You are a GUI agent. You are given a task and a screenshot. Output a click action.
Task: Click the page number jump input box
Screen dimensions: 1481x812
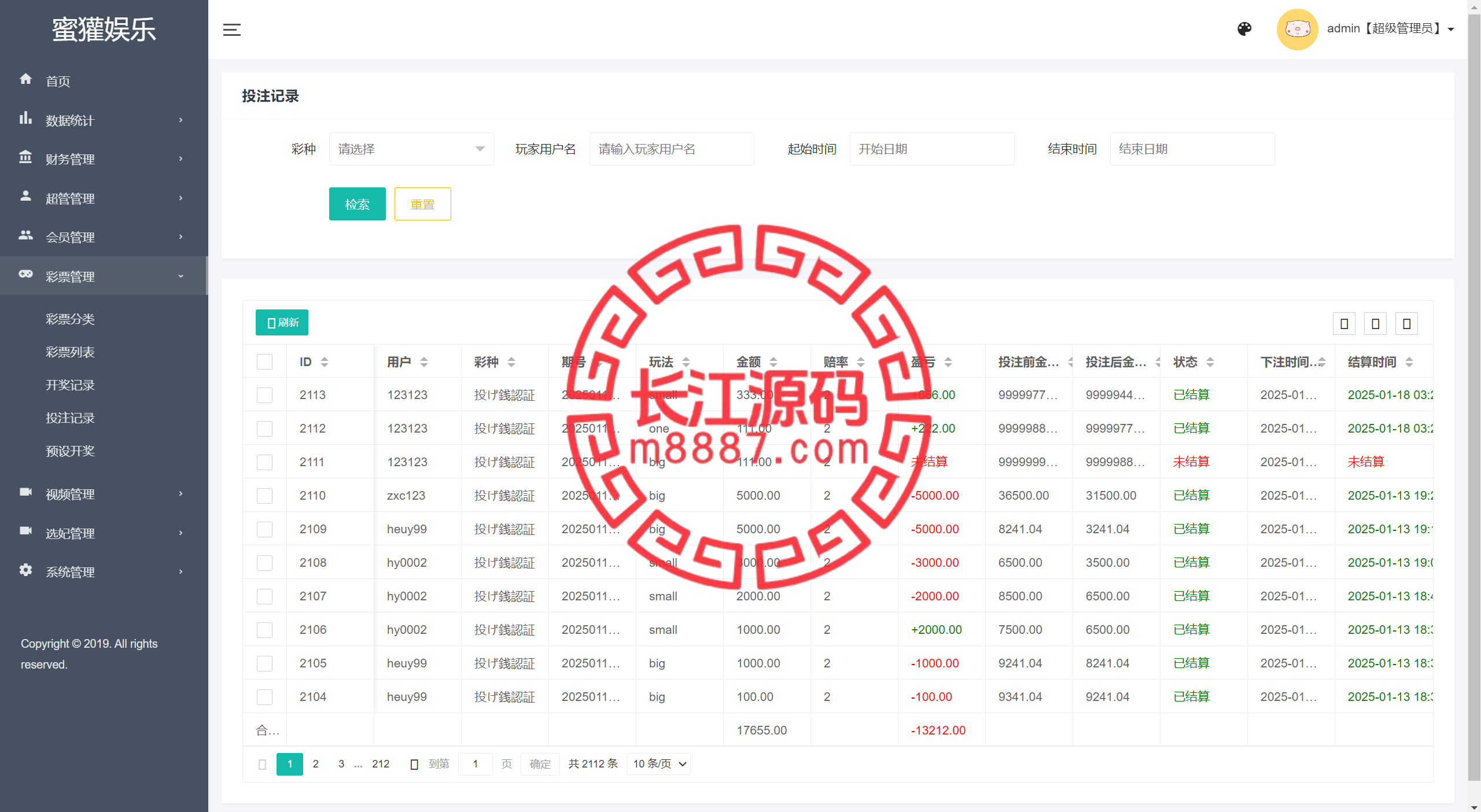coord(475,765)
